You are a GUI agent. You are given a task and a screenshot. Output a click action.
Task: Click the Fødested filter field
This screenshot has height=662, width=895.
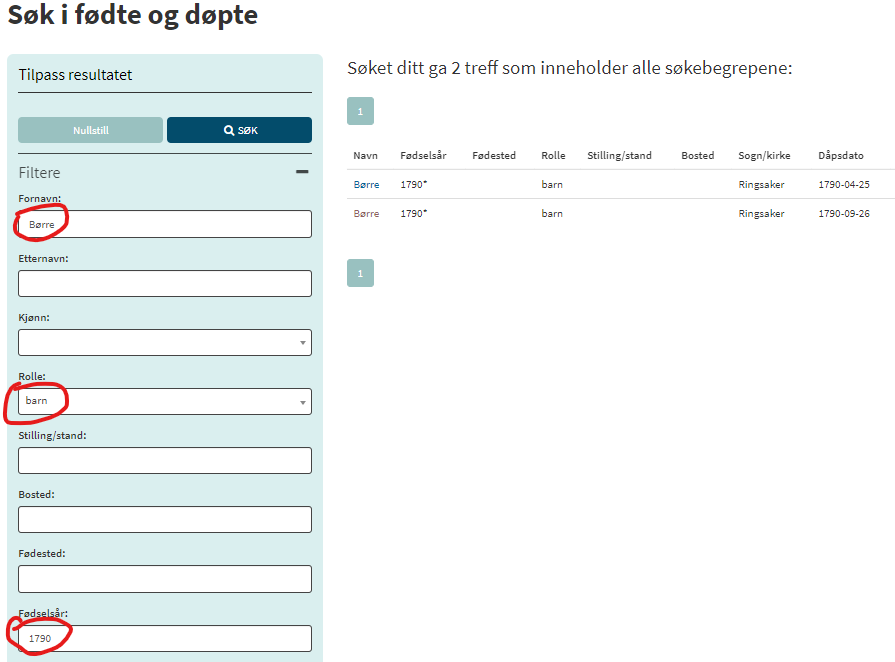click(x=165, y=579)
